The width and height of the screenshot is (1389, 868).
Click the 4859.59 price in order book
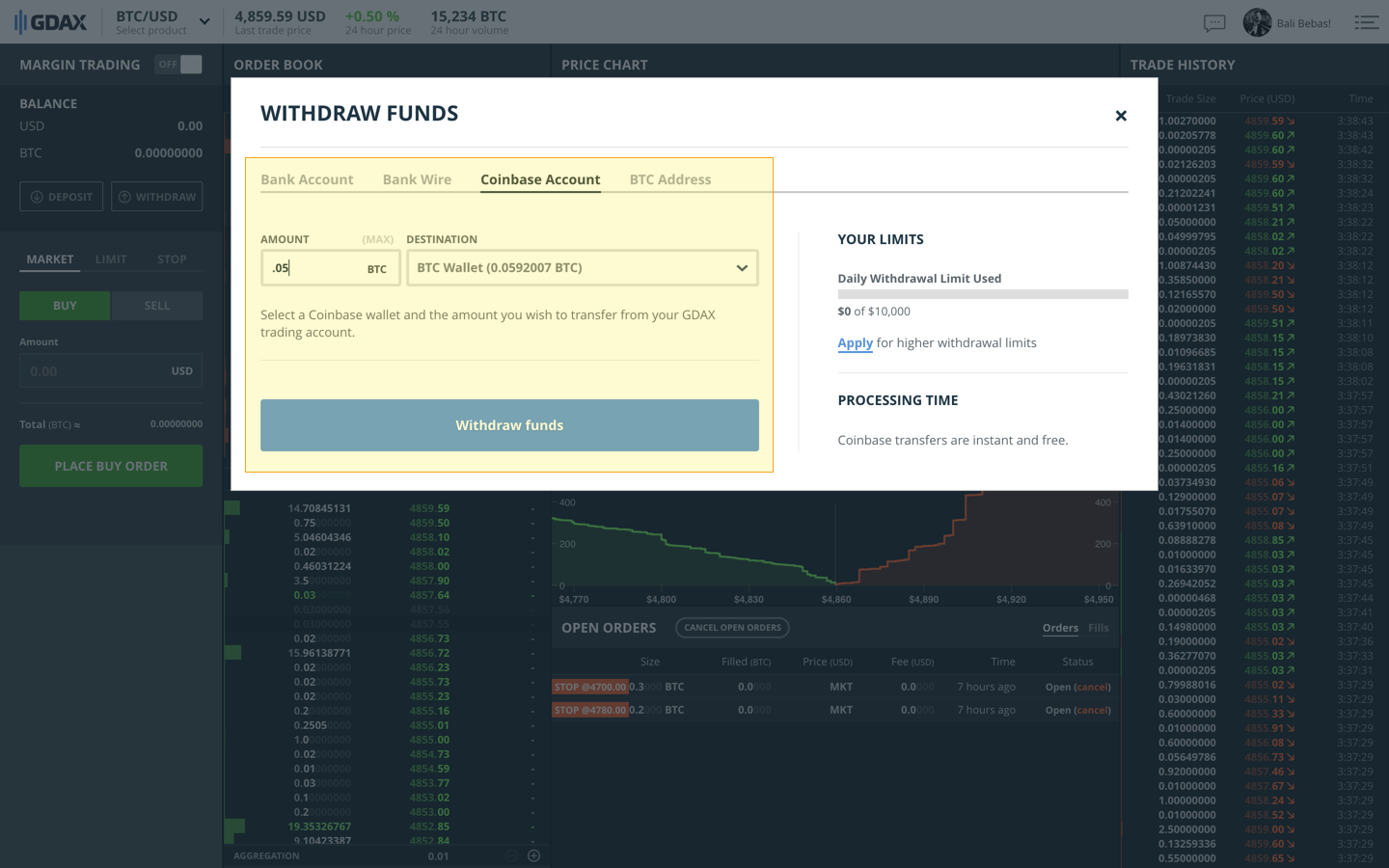point(429,508)
